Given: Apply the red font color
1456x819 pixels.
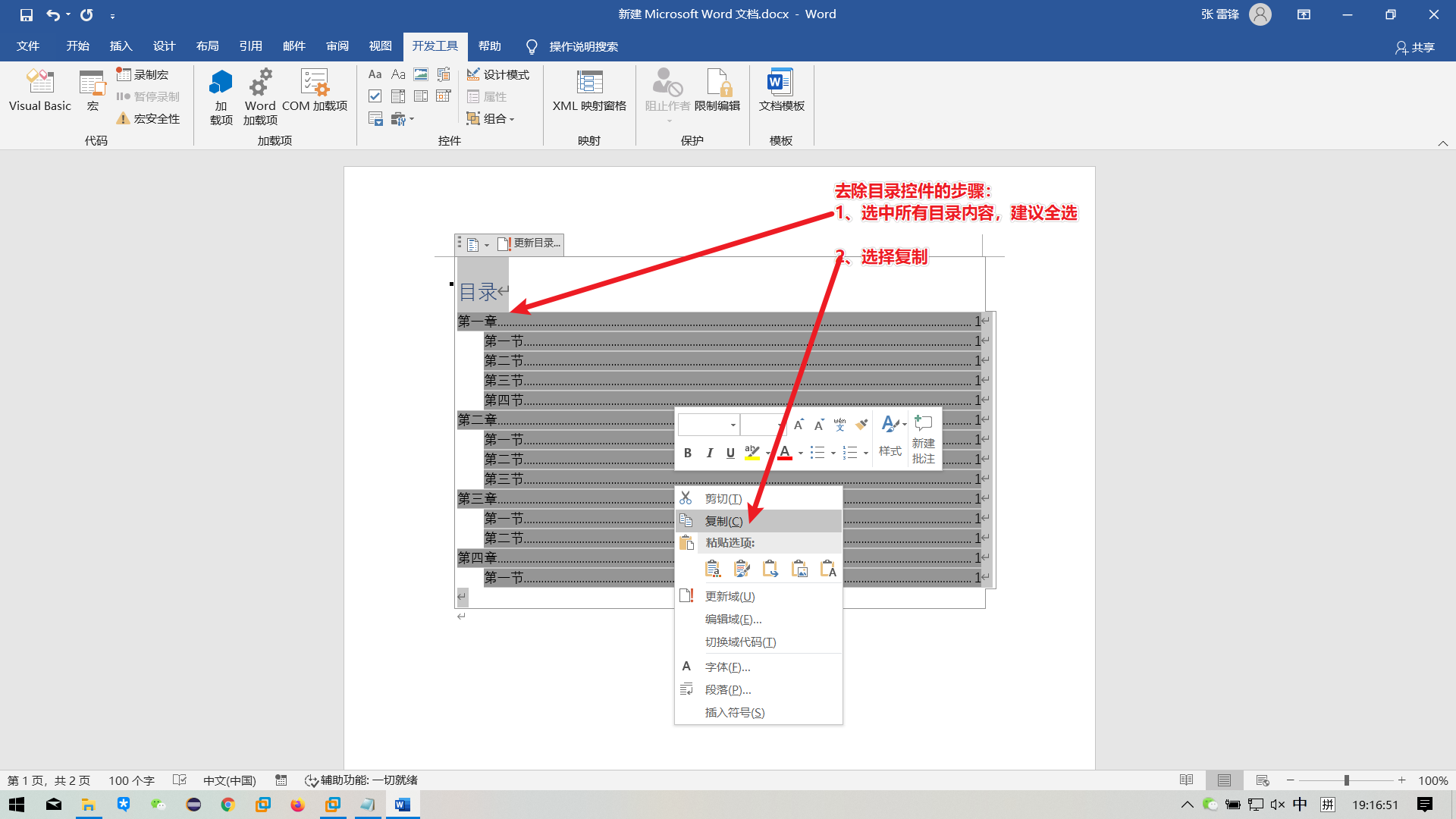Looking at the screenshot, I should [x=785, y=453].
